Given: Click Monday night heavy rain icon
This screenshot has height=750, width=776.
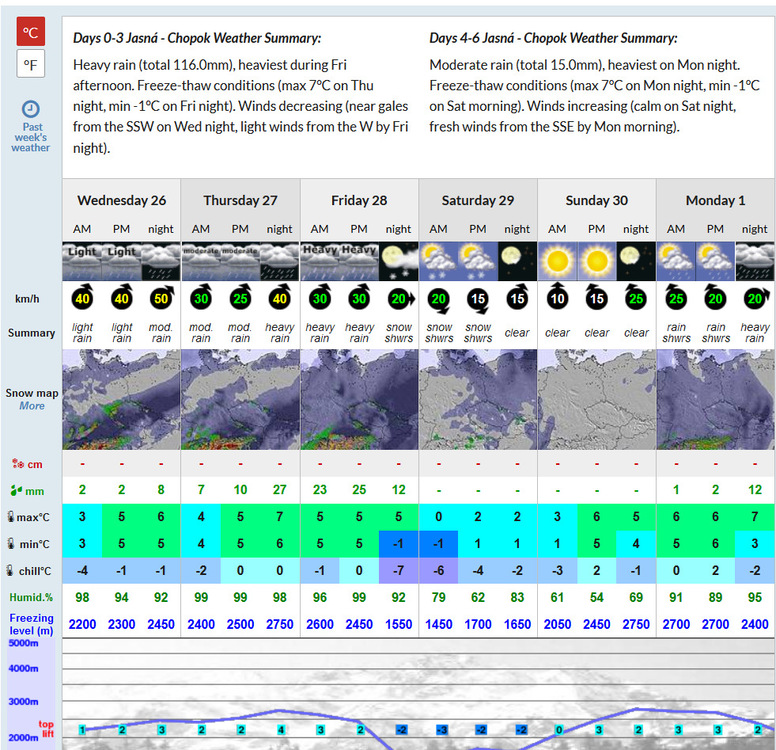Looking at the screenshot, I should click(x=755, y=261).
